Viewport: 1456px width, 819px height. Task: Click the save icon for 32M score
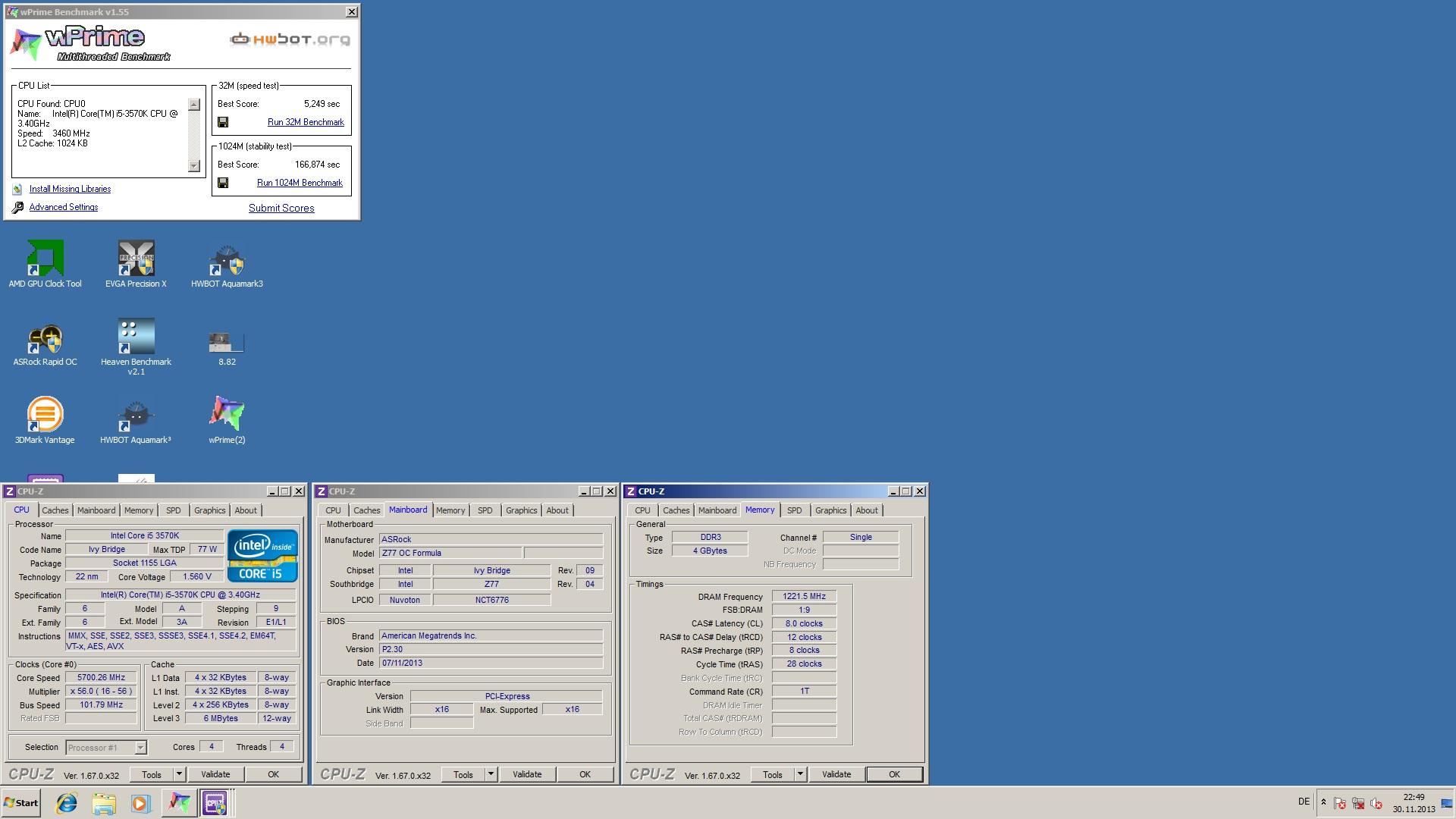(223, 122)
